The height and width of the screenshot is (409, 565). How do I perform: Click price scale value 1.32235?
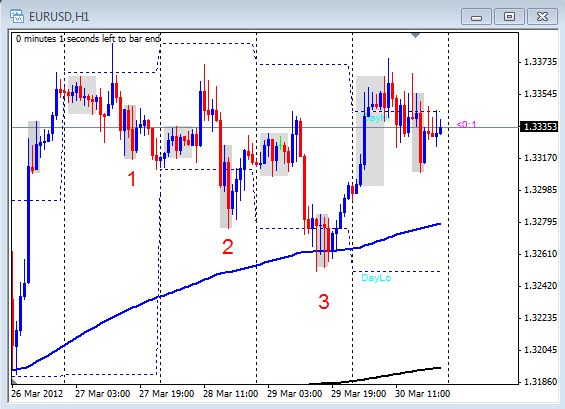(x=540, y=318)
